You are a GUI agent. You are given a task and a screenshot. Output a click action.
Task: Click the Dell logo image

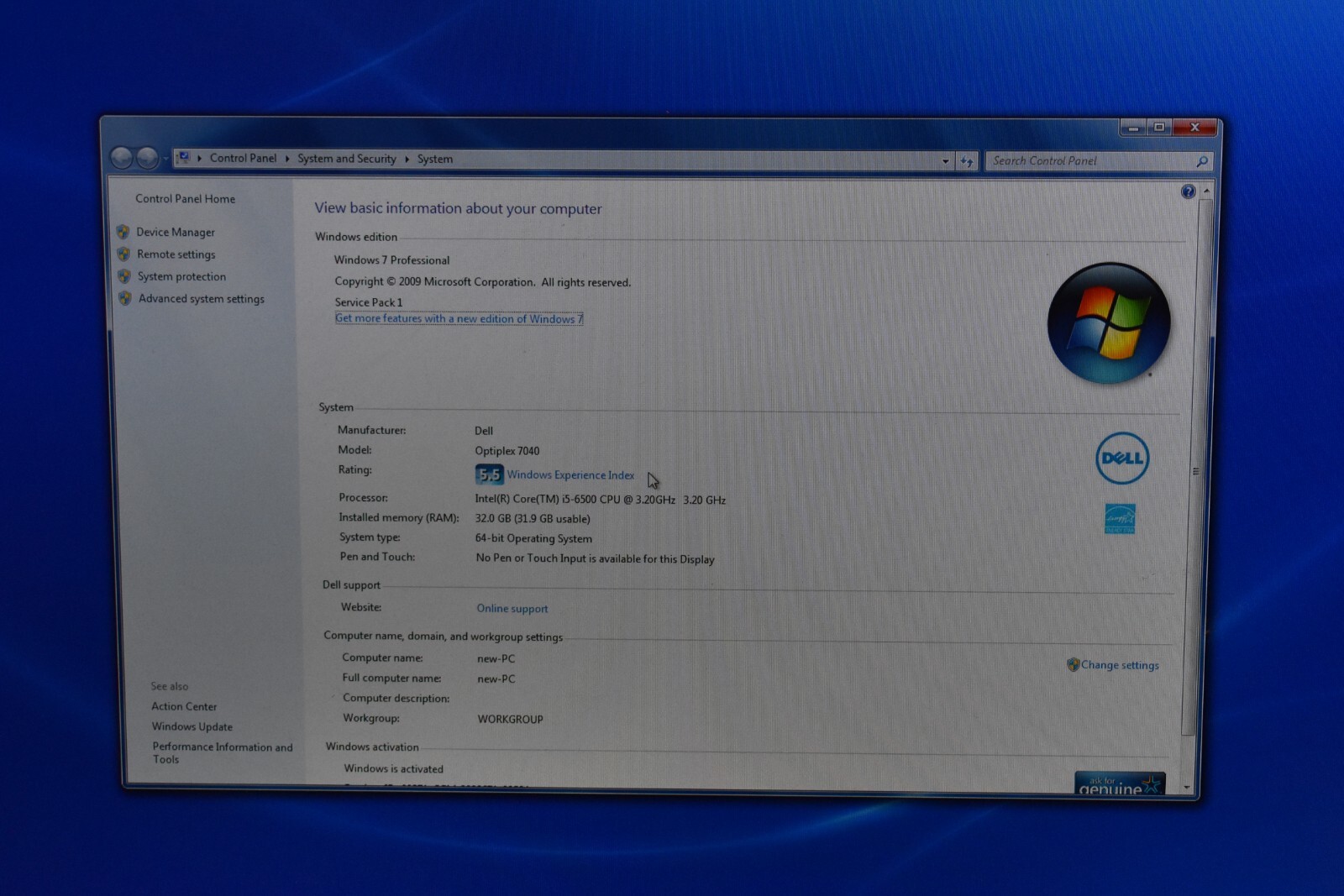pos(1122,458)
